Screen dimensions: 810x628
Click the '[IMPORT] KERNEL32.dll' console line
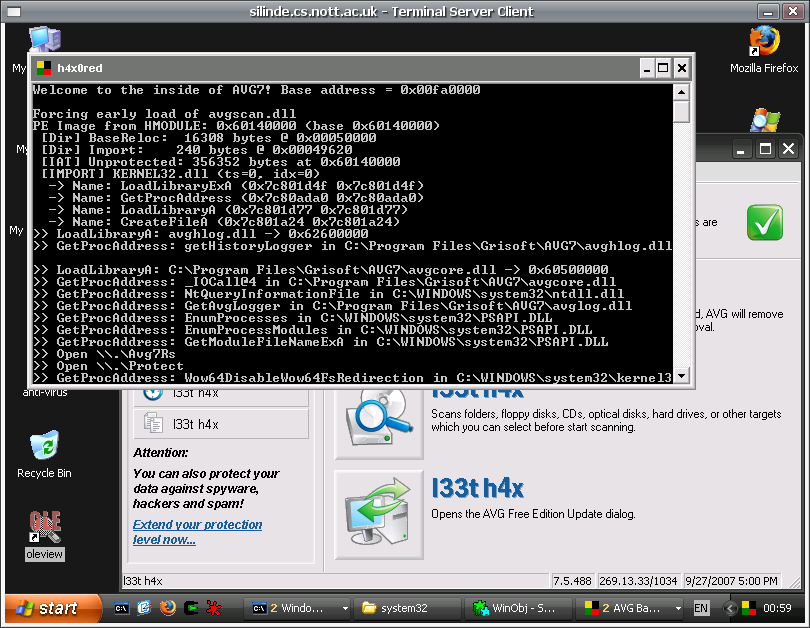click(180, 174)
